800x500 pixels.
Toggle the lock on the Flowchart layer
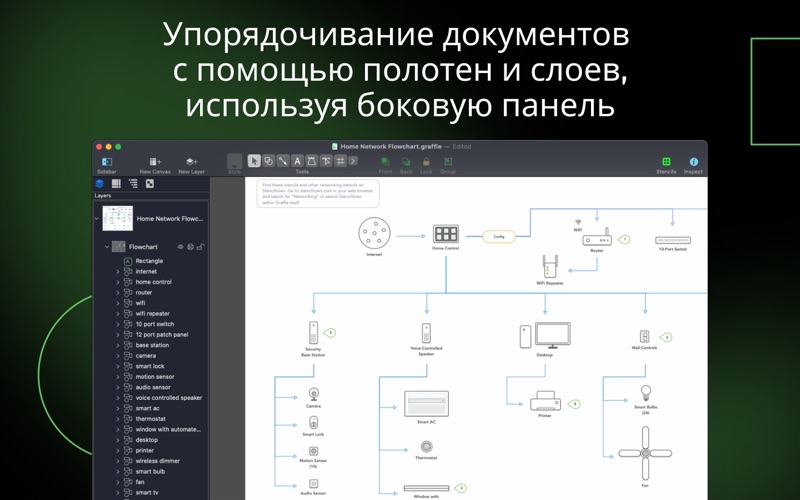pos(201,247)
